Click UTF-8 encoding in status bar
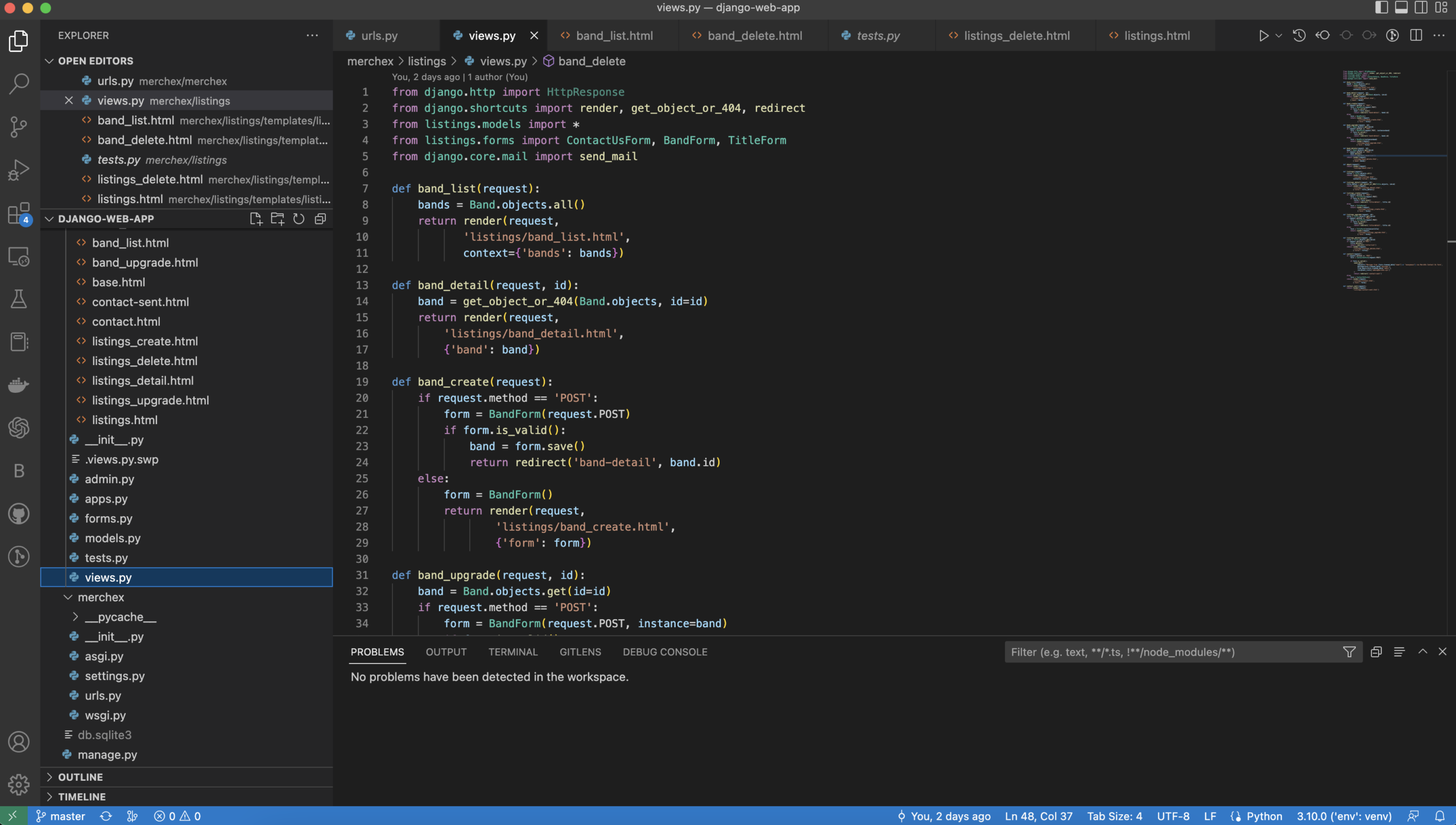The width and height of the screenshot is (1456, 825). (1173, 816)
